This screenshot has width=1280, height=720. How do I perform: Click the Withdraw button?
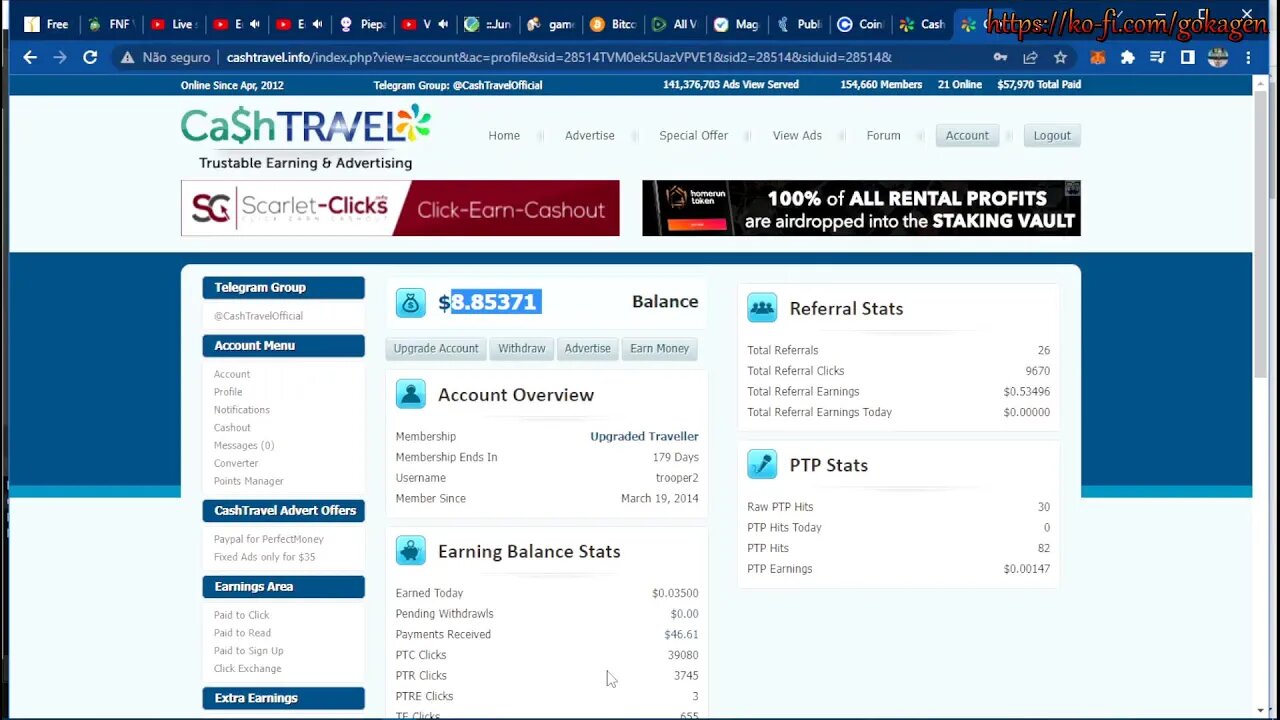point(522,348)
